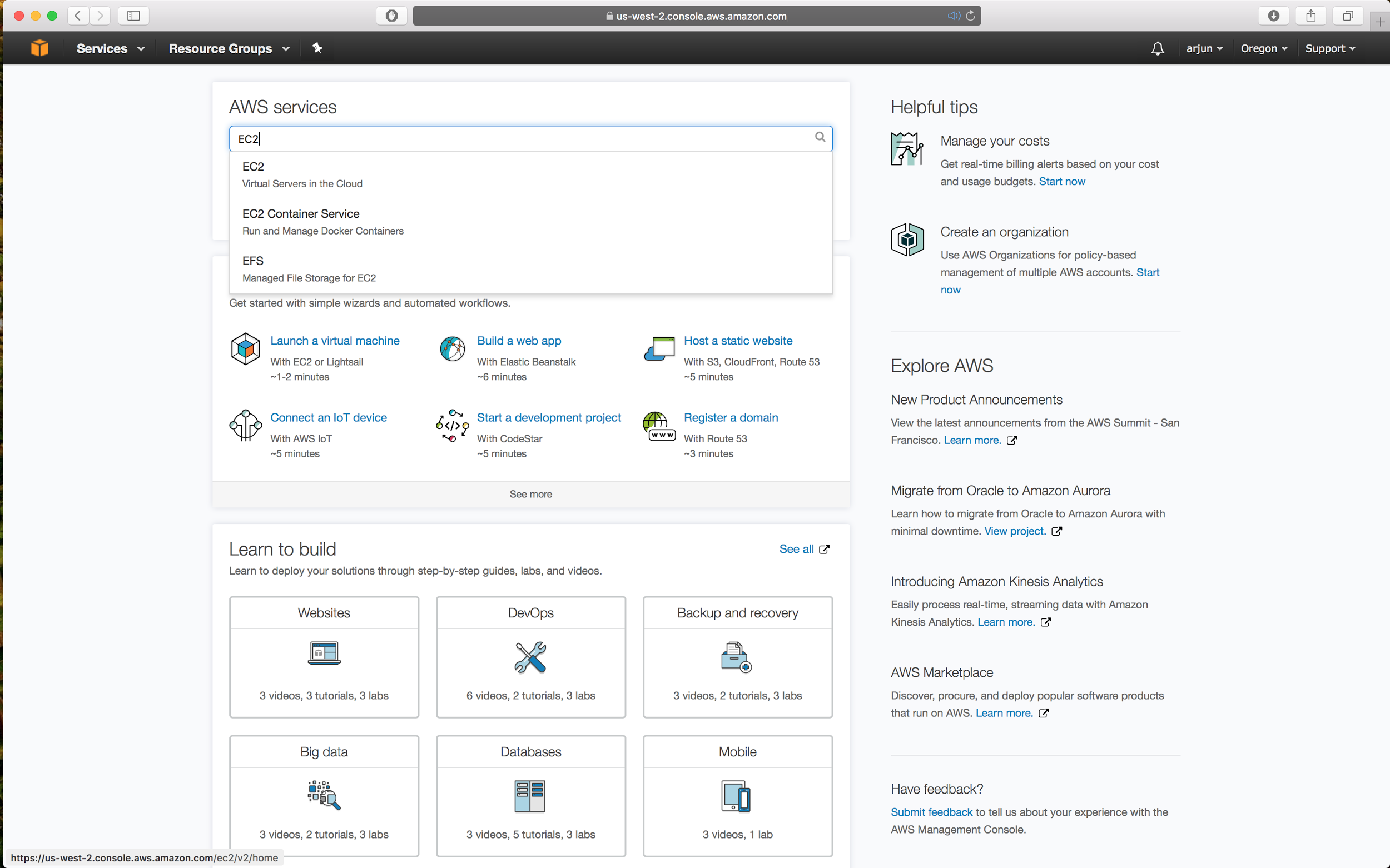Screen dimensions: 1390x868
Task: Click the Mobile devices icon
Action: pyautogui.click(x=736, y=796)
